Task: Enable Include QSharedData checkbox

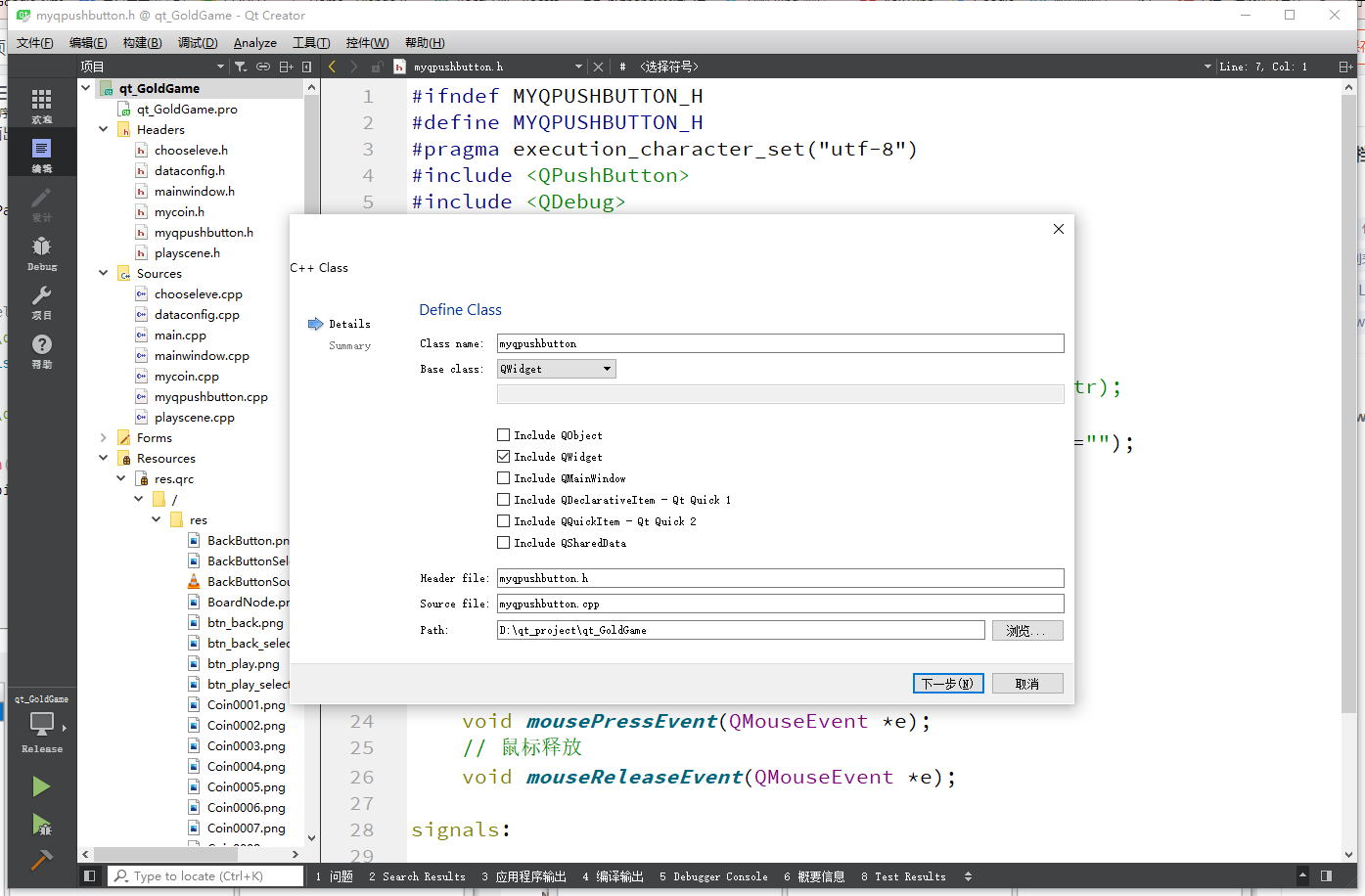Action: [x=503, y=543]
